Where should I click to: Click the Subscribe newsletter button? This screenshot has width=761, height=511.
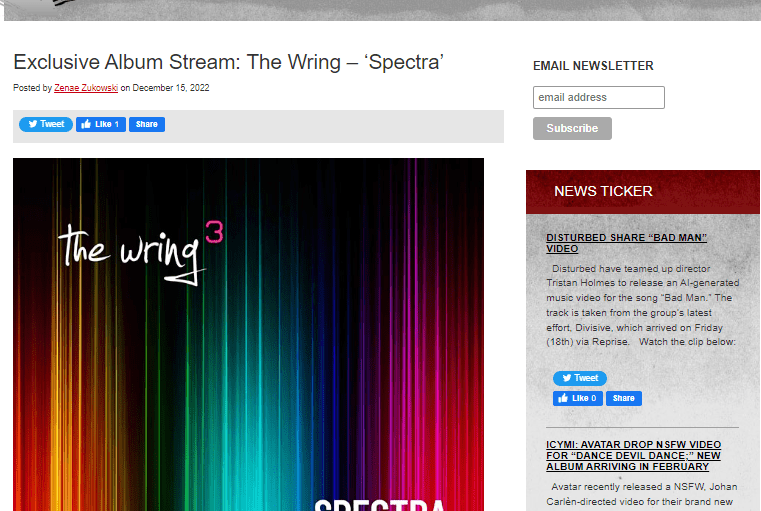tap(572, 129)
